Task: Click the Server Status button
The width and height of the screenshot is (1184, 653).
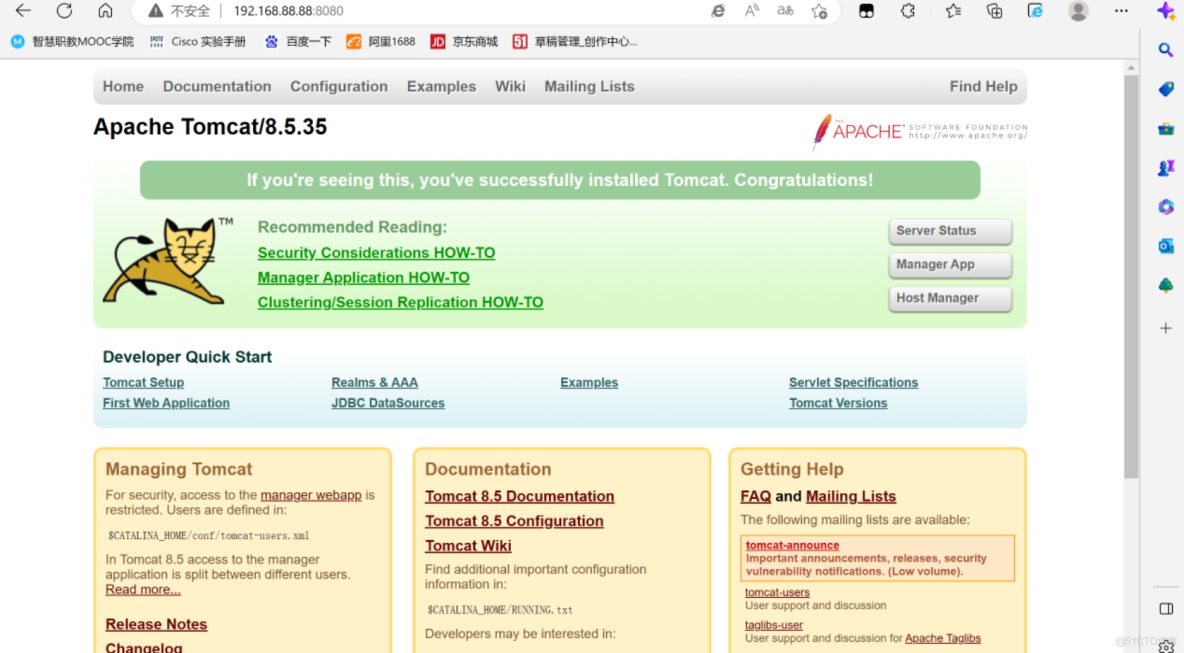Action: point(950,231)
